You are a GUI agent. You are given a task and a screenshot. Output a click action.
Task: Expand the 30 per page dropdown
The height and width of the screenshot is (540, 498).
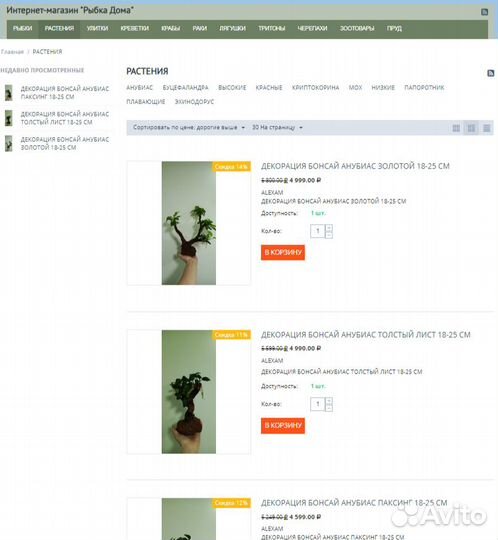[277, 127]
